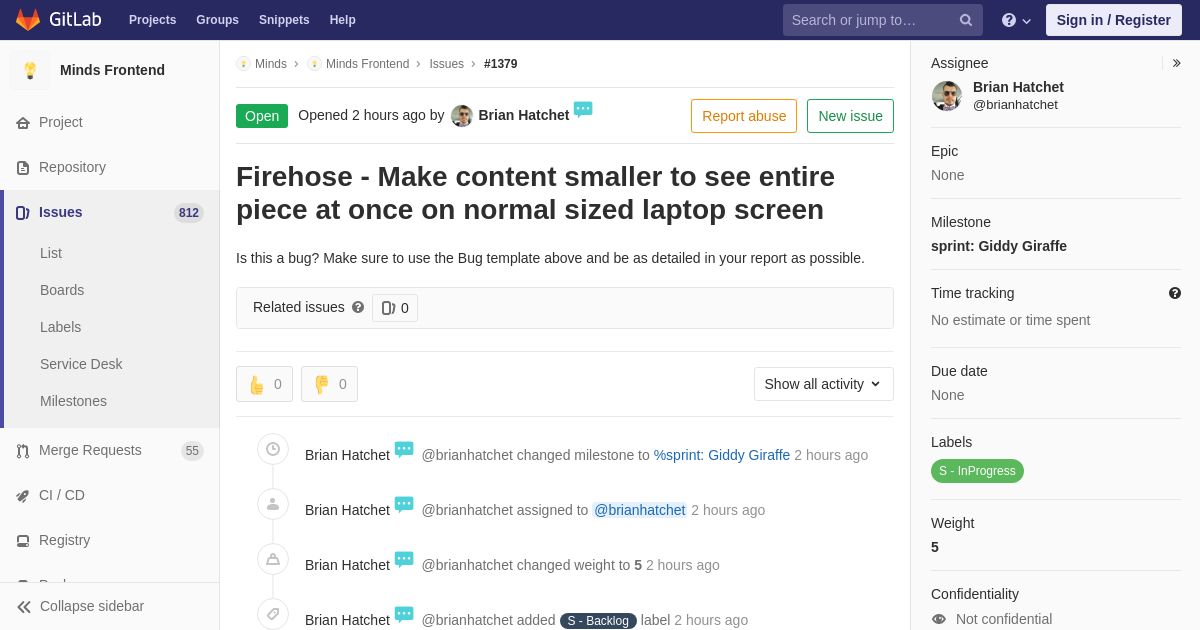Open the Brian Hatchet author link

[x=524, y=115]
